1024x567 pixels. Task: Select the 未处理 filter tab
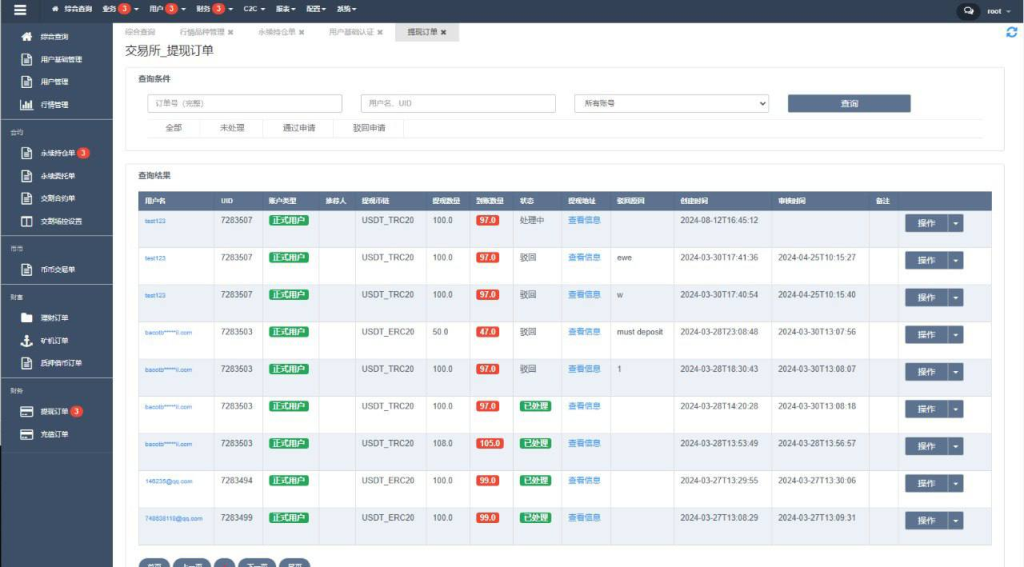click(232, 128)
